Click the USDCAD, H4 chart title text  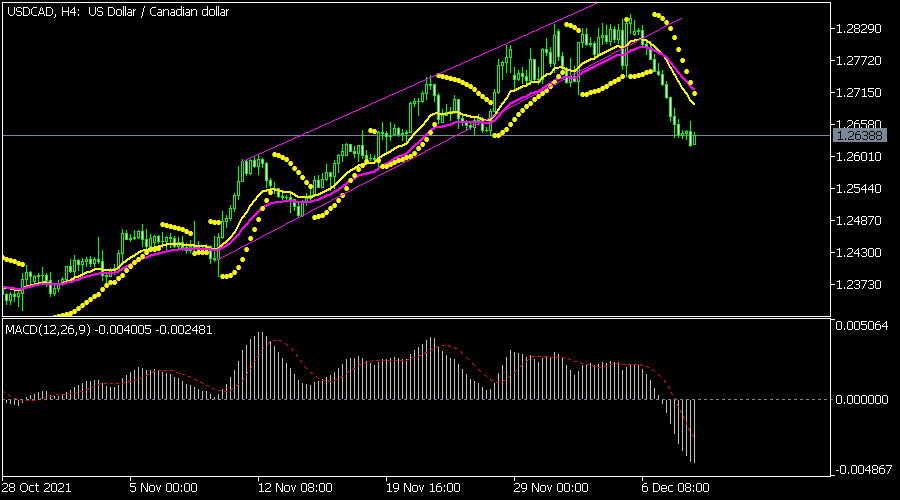click(118, 11)
